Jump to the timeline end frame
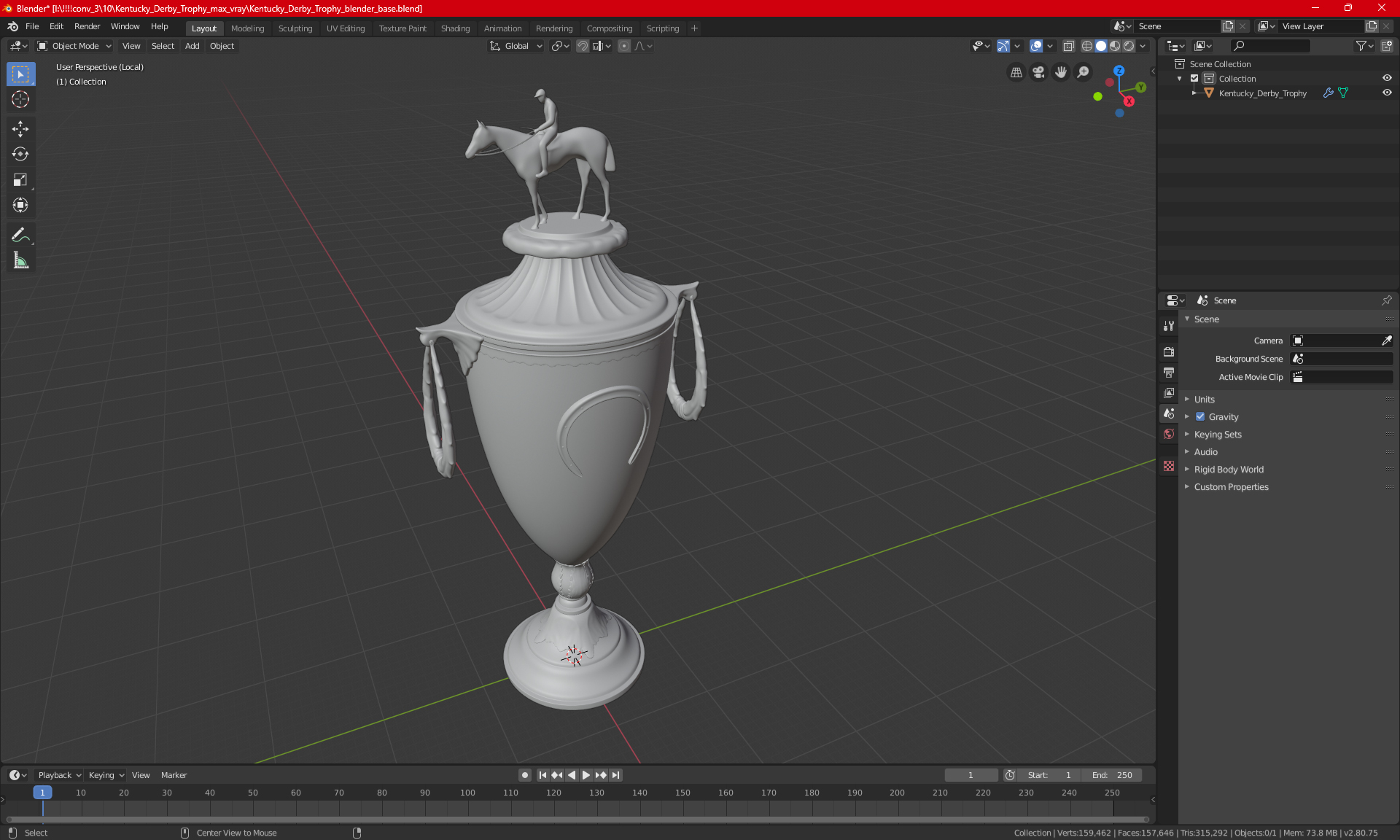Screen dimensions: 1400x840 [x=616, y=775]
